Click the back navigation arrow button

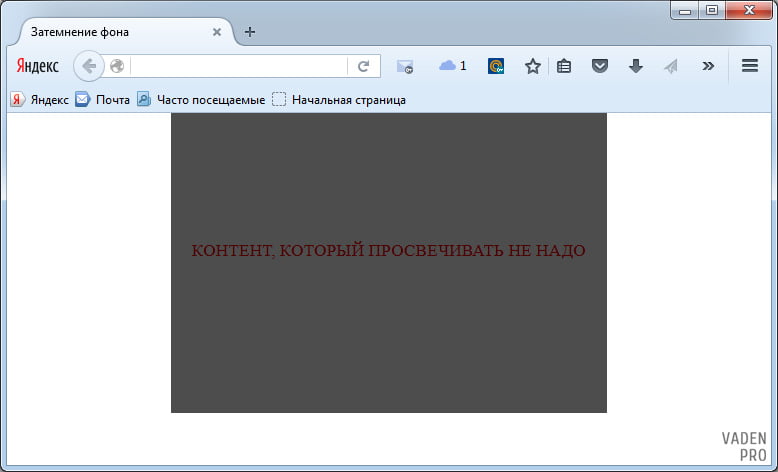(88, 66)
